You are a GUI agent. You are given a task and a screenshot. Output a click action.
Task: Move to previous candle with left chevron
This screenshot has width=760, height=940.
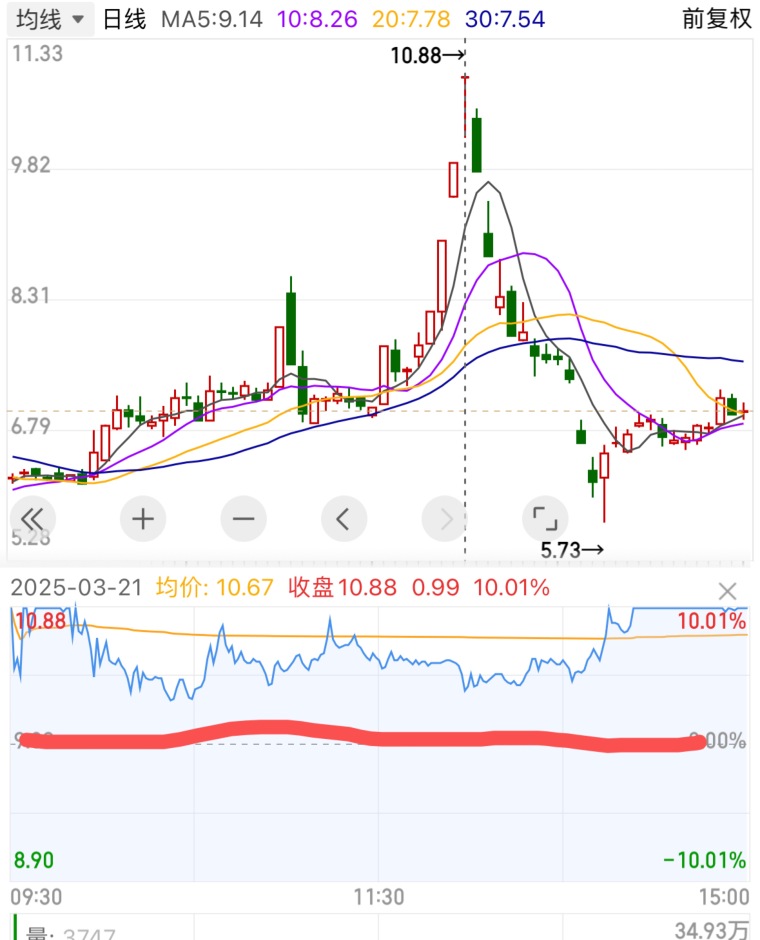[x=344, y=519]
